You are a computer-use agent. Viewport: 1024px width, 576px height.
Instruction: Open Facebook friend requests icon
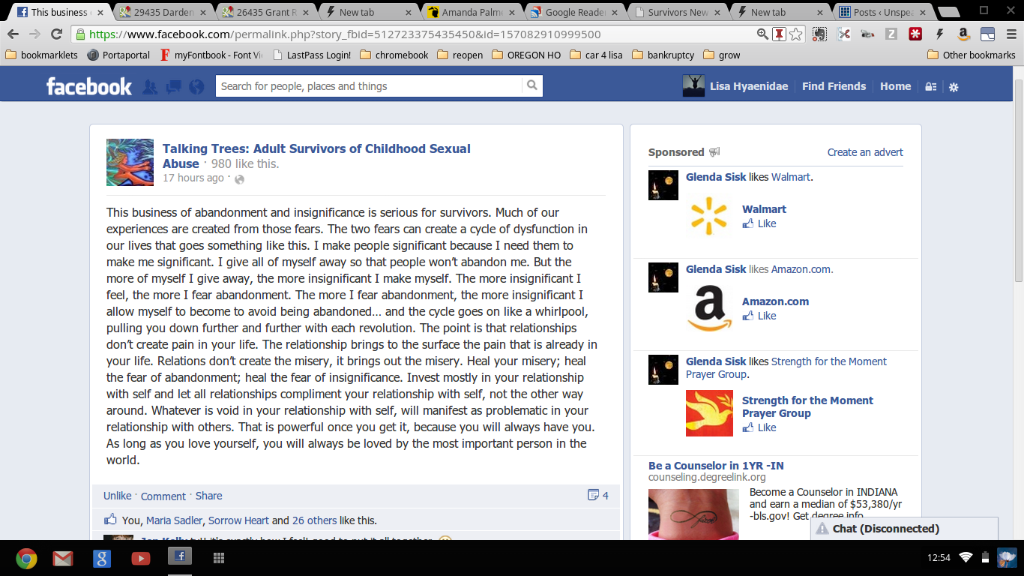point(150,87)
